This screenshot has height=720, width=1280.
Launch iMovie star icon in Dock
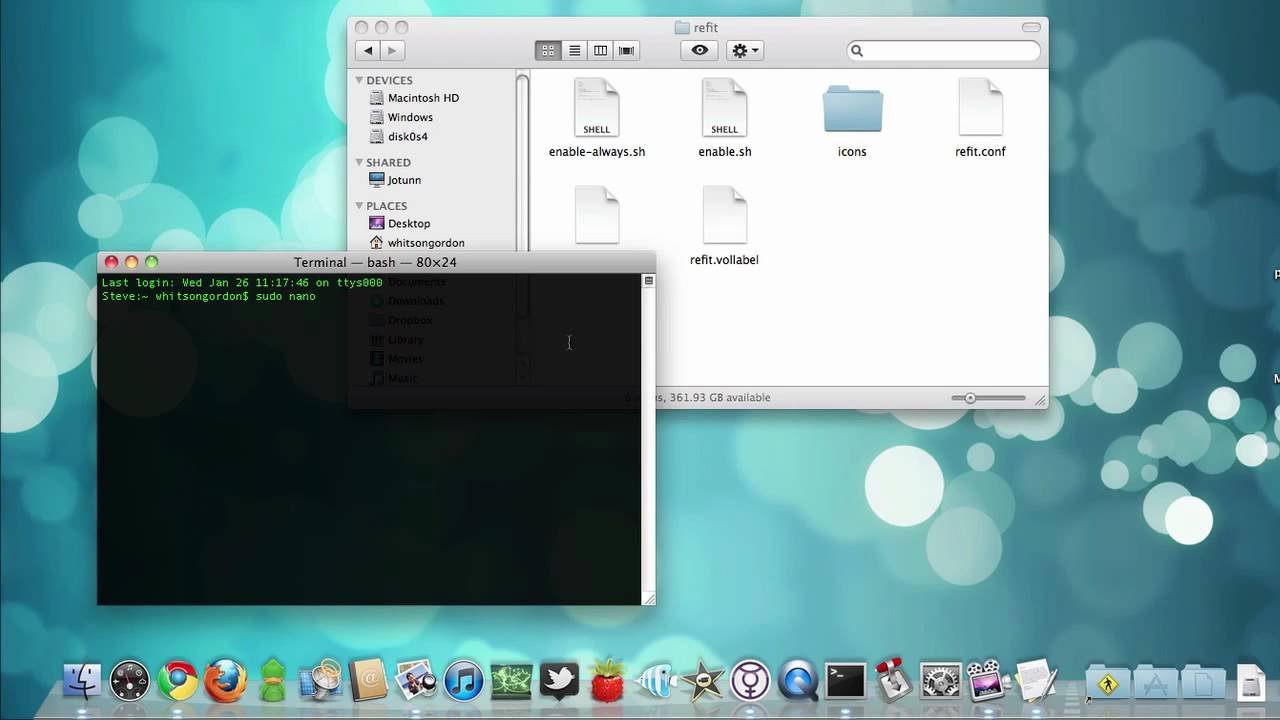[702, 681]
